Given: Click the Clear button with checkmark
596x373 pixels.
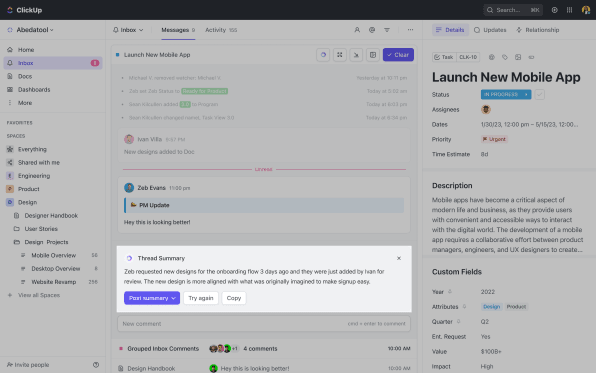Looking at the screenshot, I should click(398, 55).
